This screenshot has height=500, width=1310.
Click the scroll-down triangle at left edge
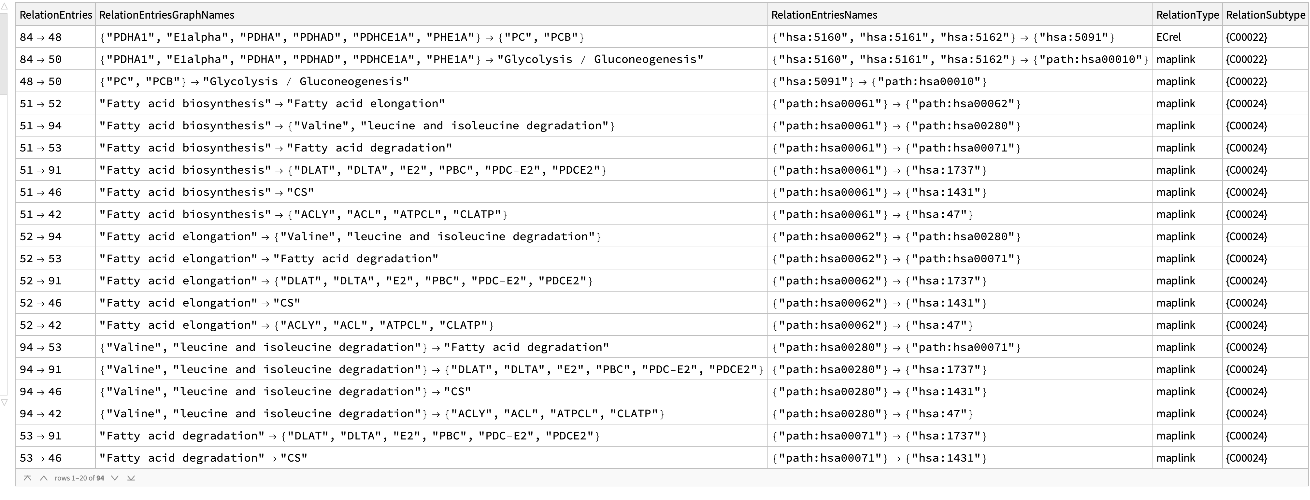(7, 402)
